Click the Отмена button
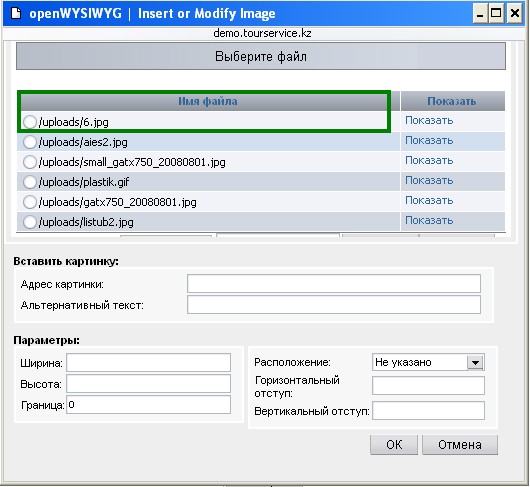Screen dimensions: 530x487 pyautogui.click(x=460, y=445)
